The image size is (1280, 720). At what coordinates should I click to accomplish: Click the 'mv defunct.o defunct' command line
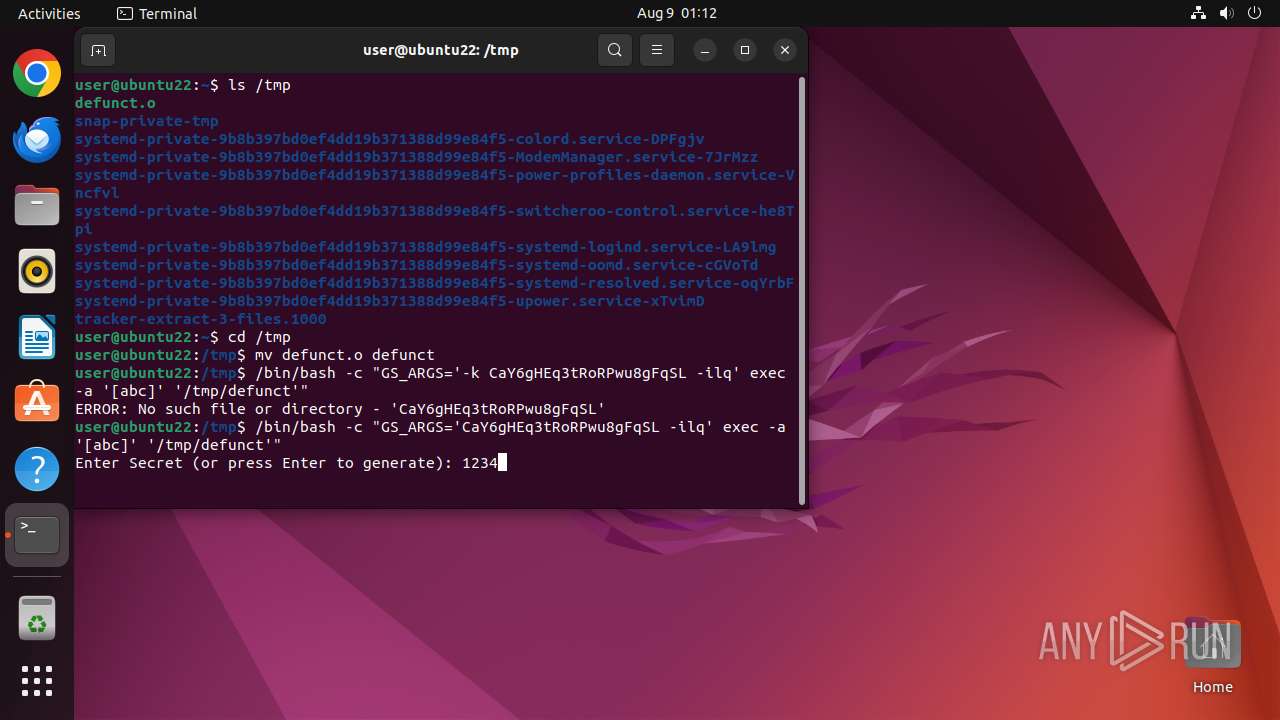(x=254, y=355)
